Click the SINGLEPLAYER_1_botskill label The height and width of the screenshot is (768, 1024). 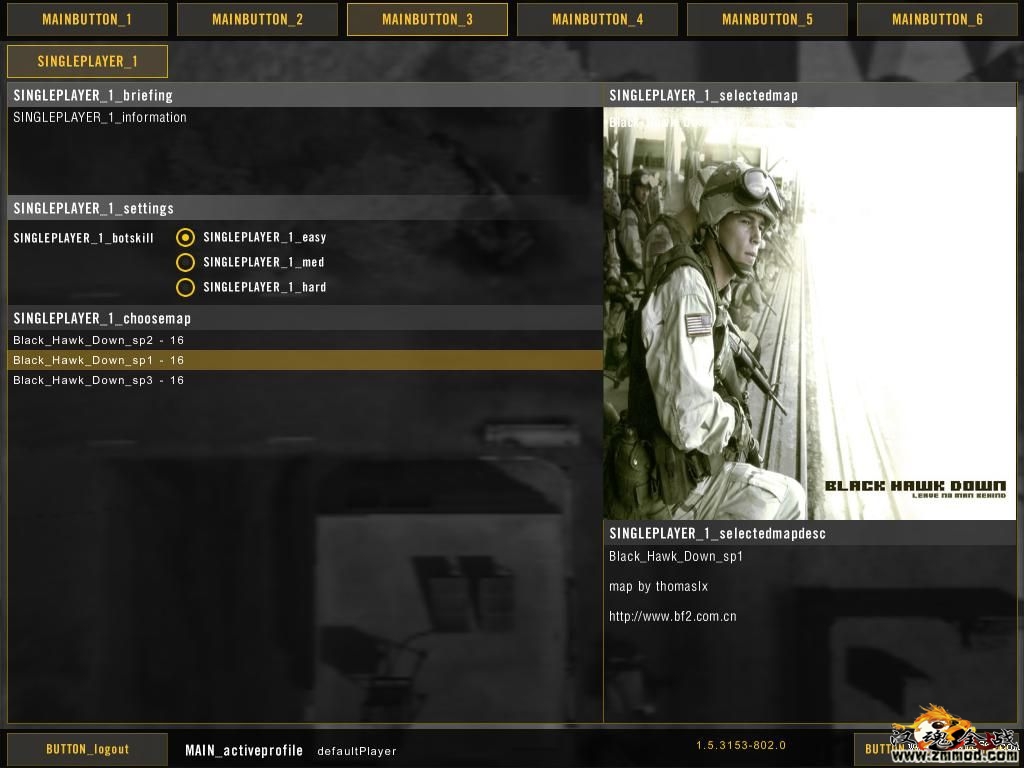point(84,238)
